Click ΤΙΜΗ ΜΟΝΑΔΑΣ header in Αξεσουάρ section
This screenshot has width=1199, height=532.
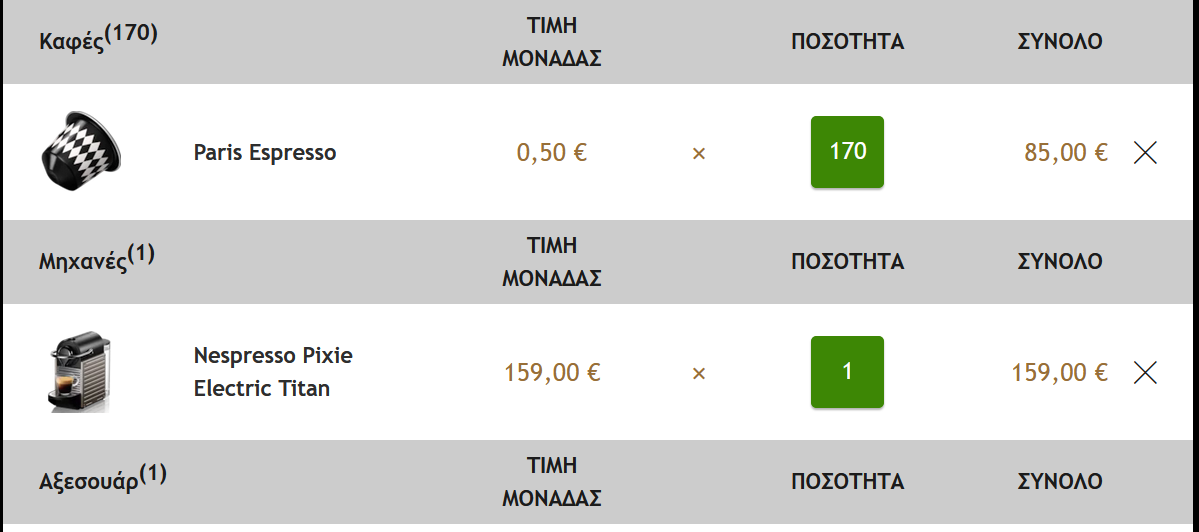pyautogui.click(x=552, y=482)
